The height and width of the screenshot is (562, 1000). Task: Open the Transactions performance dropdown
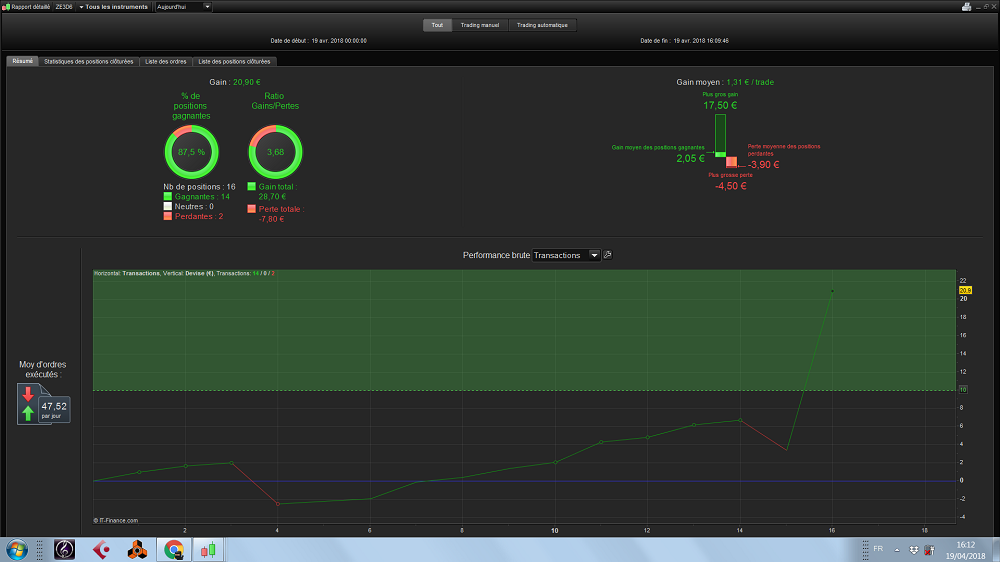point(566,255)
